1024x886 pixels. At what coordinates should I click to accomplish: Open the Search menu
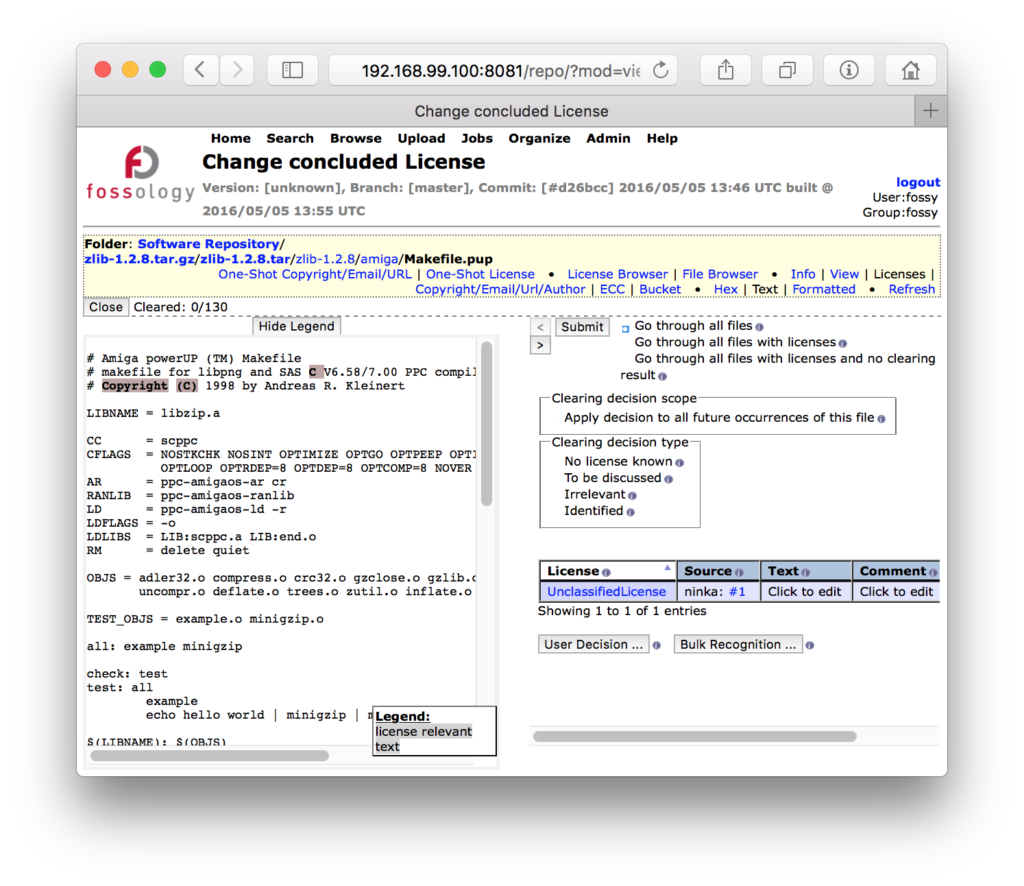(x=290, y=138)
